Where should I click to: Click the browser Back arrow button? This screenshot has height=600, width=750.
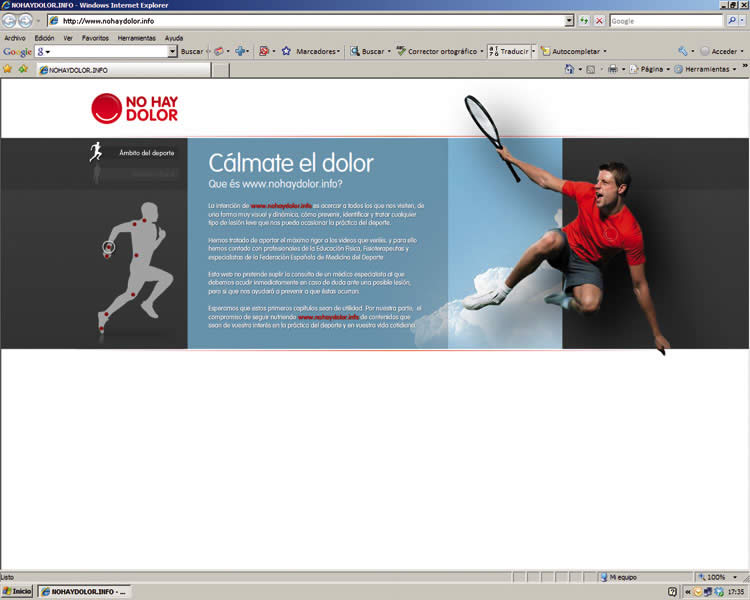[x=9, y=21]
